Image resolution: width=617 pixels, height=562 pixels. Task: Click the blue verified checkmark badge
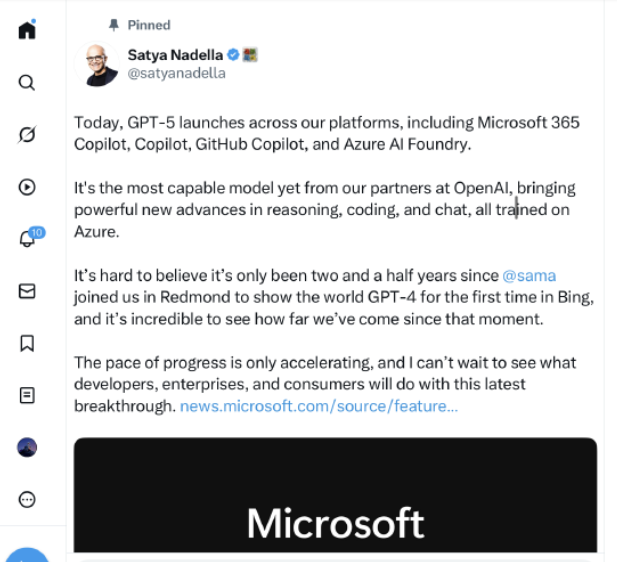tap(233, 55)
